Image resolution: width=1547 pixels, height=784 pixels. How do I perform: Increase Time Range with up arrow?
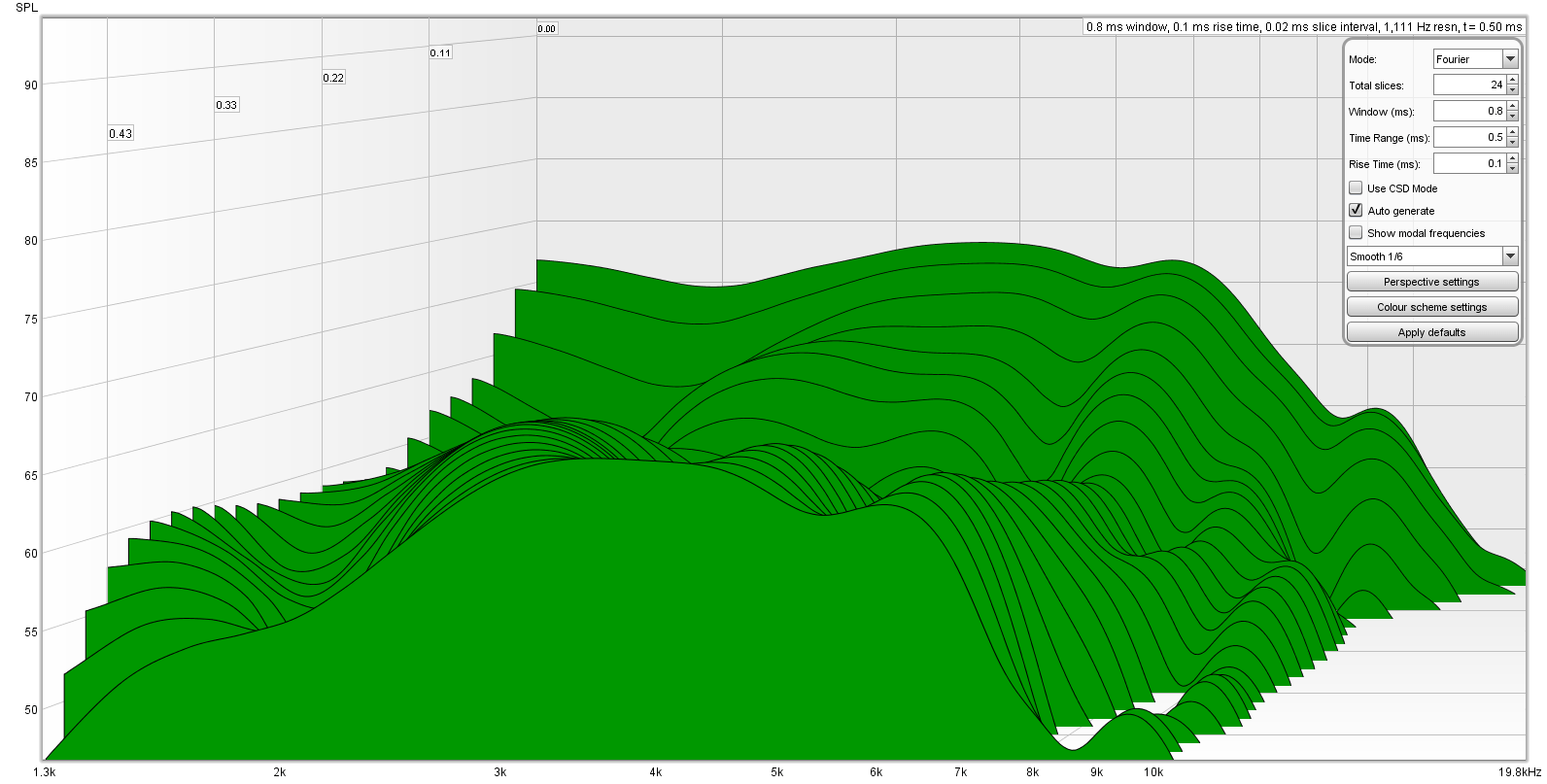pyautogui.click(x=1512, y=133)
